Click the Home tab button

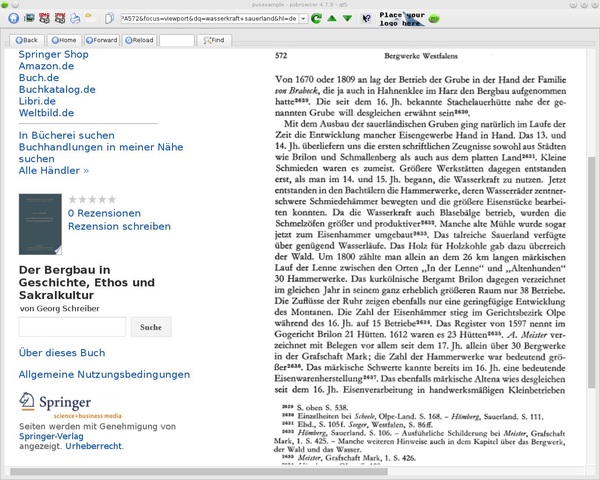pos(64,40)
